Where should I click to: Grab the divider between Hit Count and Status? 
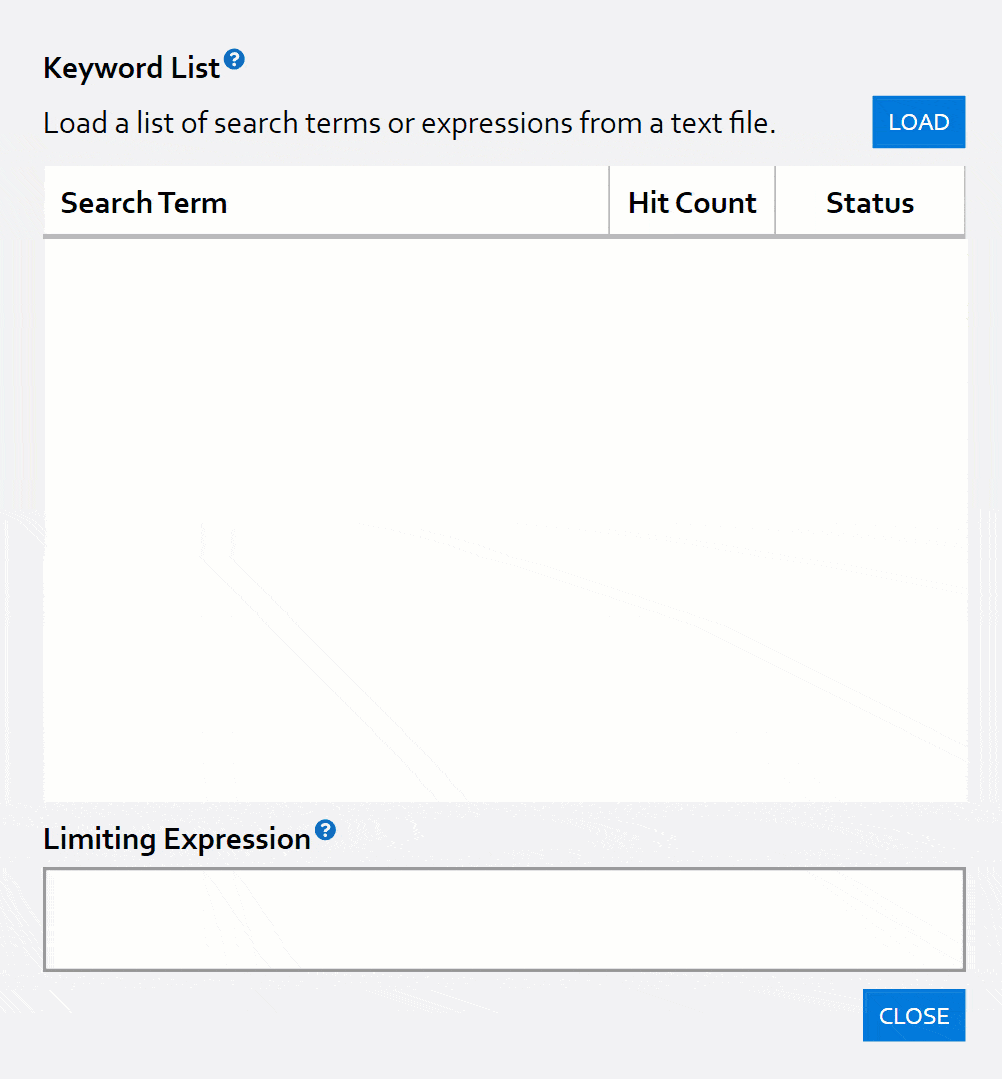pyautogui.click(x=775, y=201)
